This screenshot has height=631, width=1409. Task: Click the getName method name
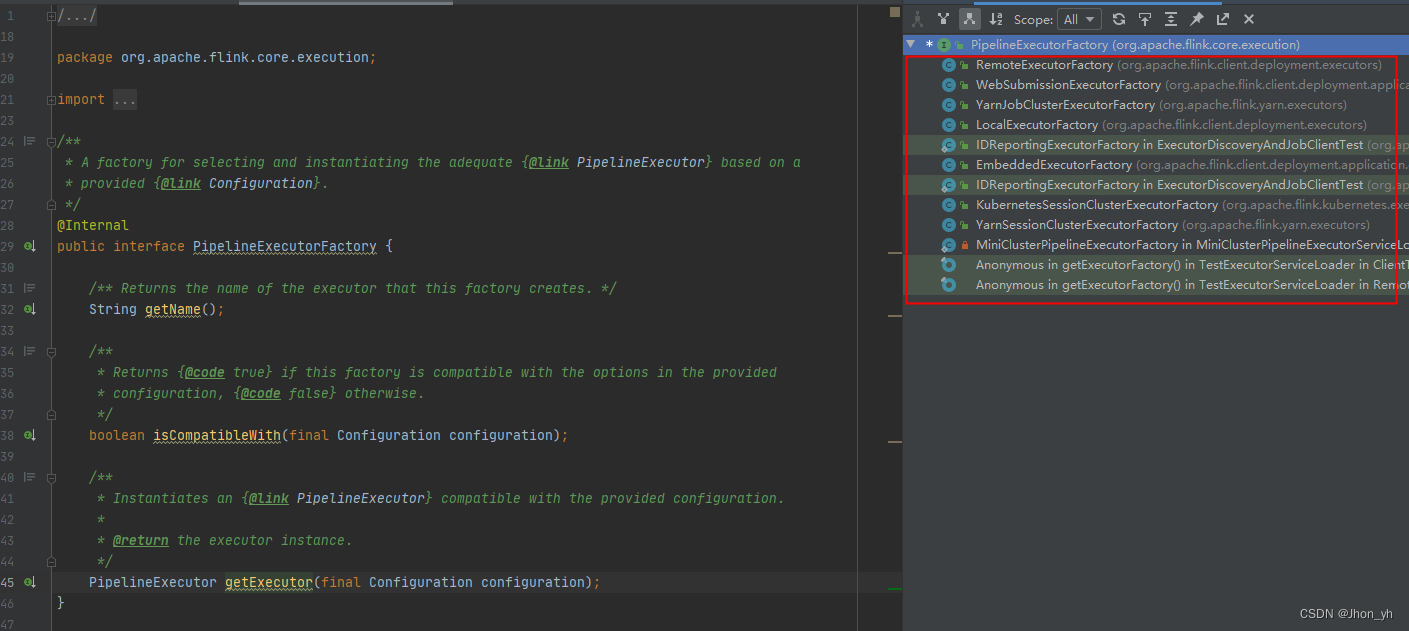tap(173, 309)
